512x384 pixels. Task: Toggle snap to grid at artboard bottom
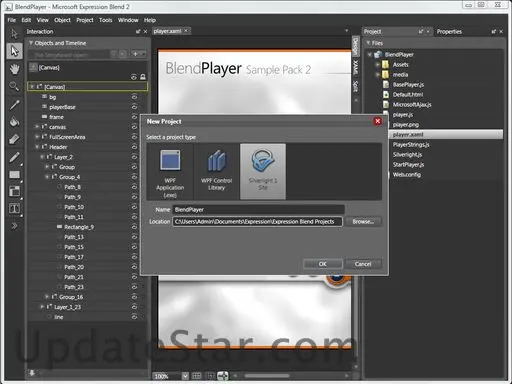[210, 376]
